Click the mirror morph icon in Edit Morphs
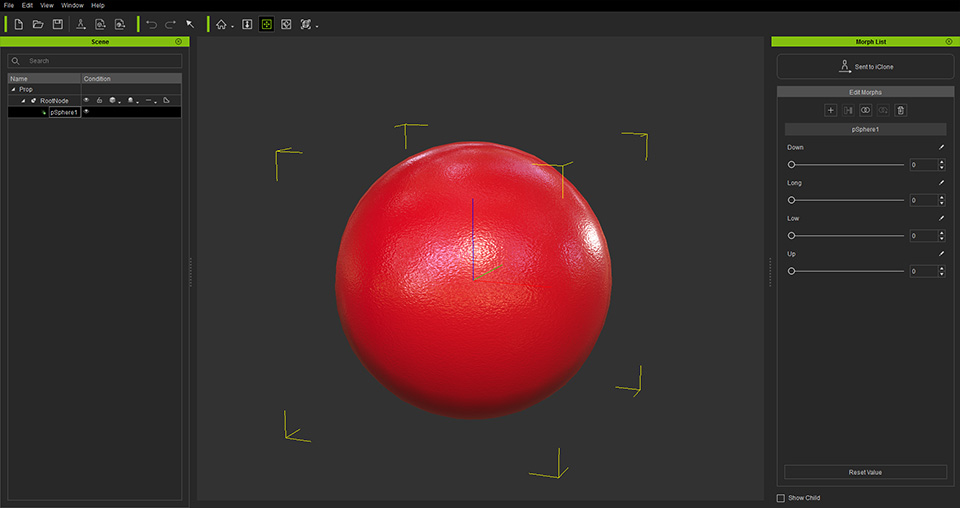The height and width of the screenshot is (508, 960). (x=848, y=110)
